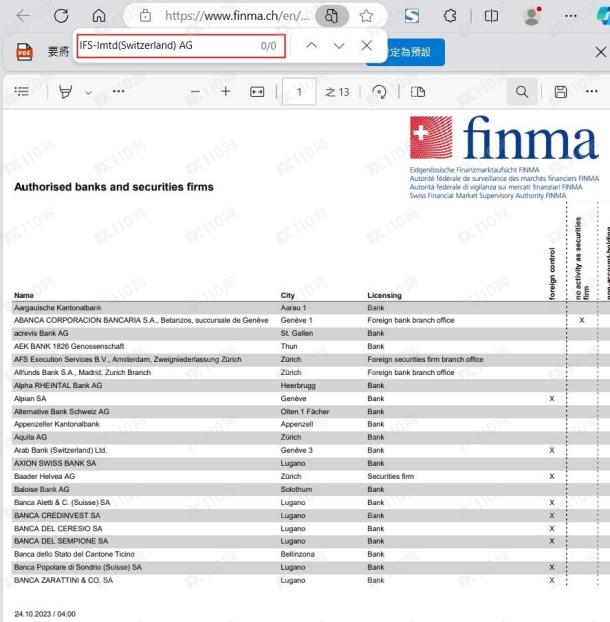Viewport: 610px width, 622px height.
Task: Select 'BANCA DEL CERESIO SA' entry
Action: tap(58, 529)
